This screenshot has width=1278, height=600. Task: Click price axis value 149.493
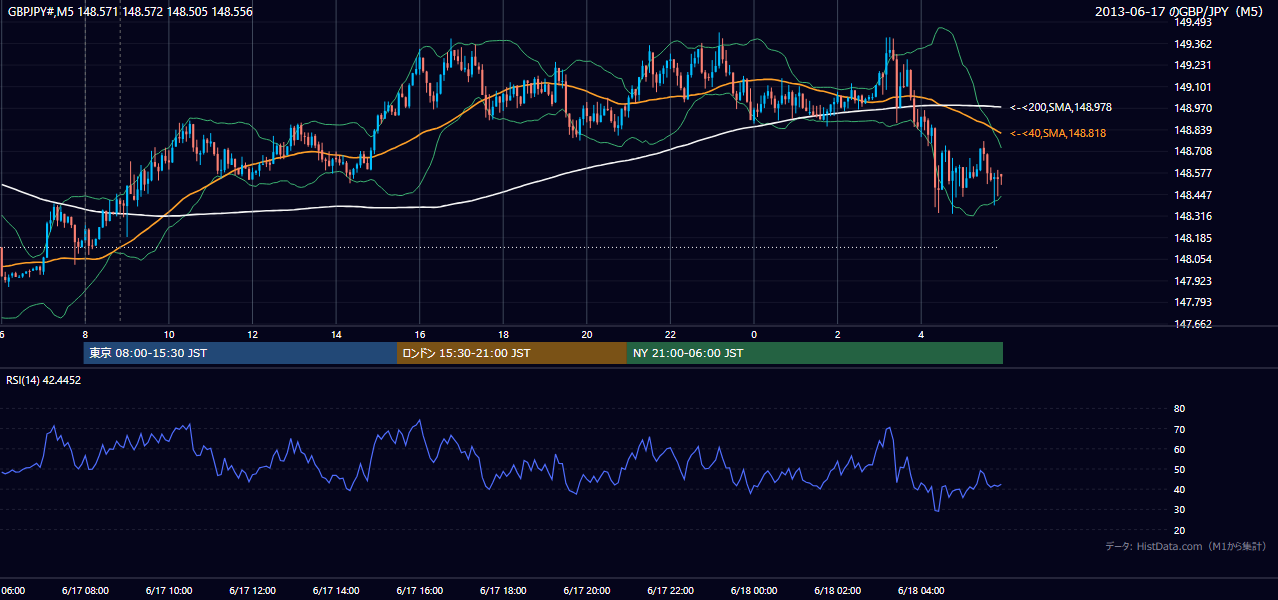point(1192,22)
